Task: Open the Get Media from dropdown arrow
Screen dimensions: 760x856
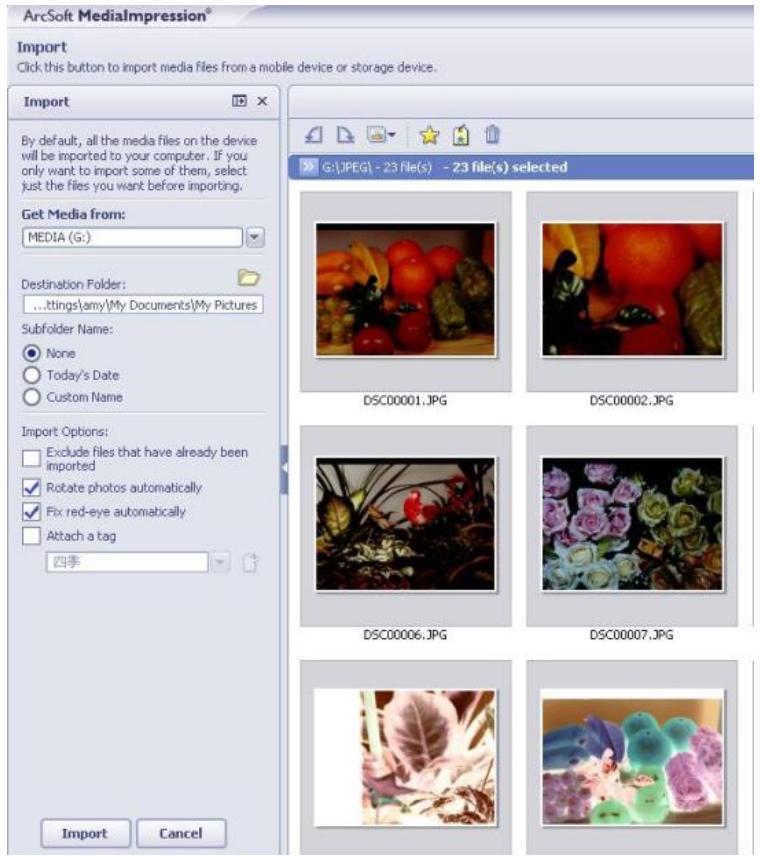Action: click(255, 237)
